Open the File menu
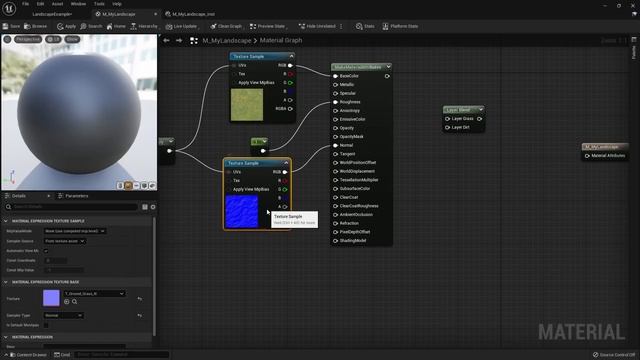The image size is (640, 360). (x=25, y=4)
